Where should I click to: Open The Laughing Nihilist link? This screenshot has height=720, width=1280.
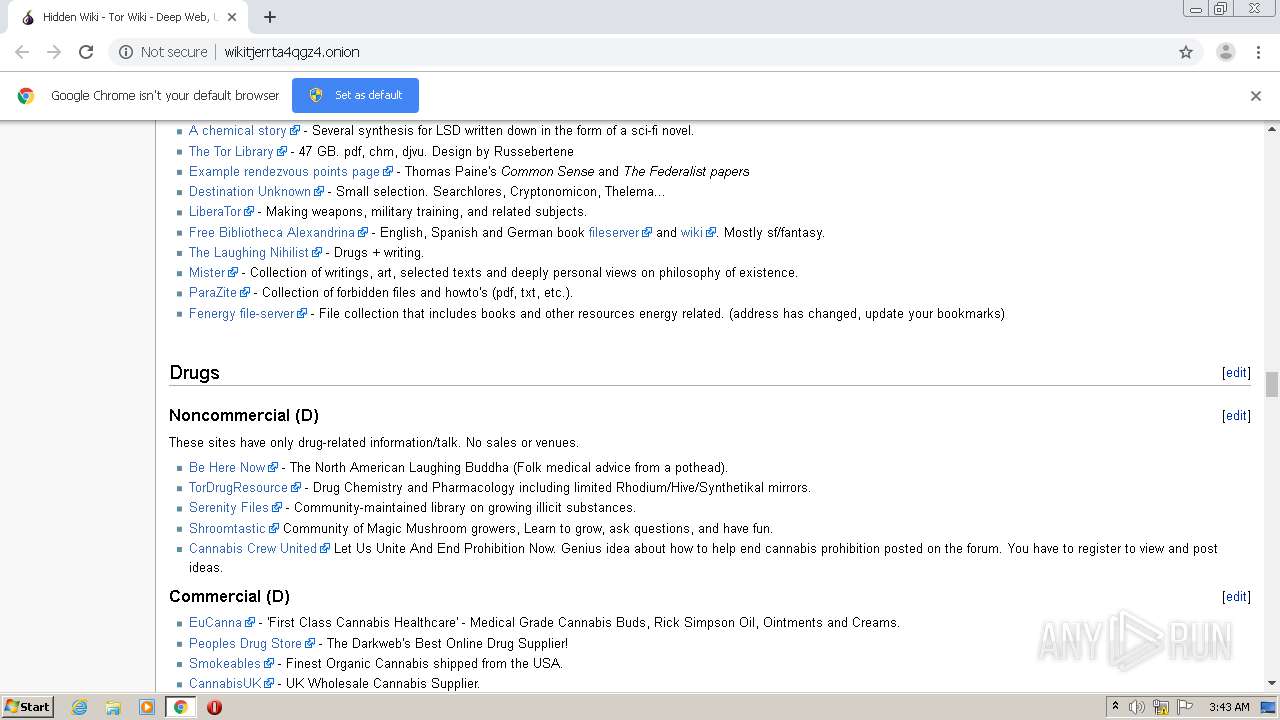[249, 252]
